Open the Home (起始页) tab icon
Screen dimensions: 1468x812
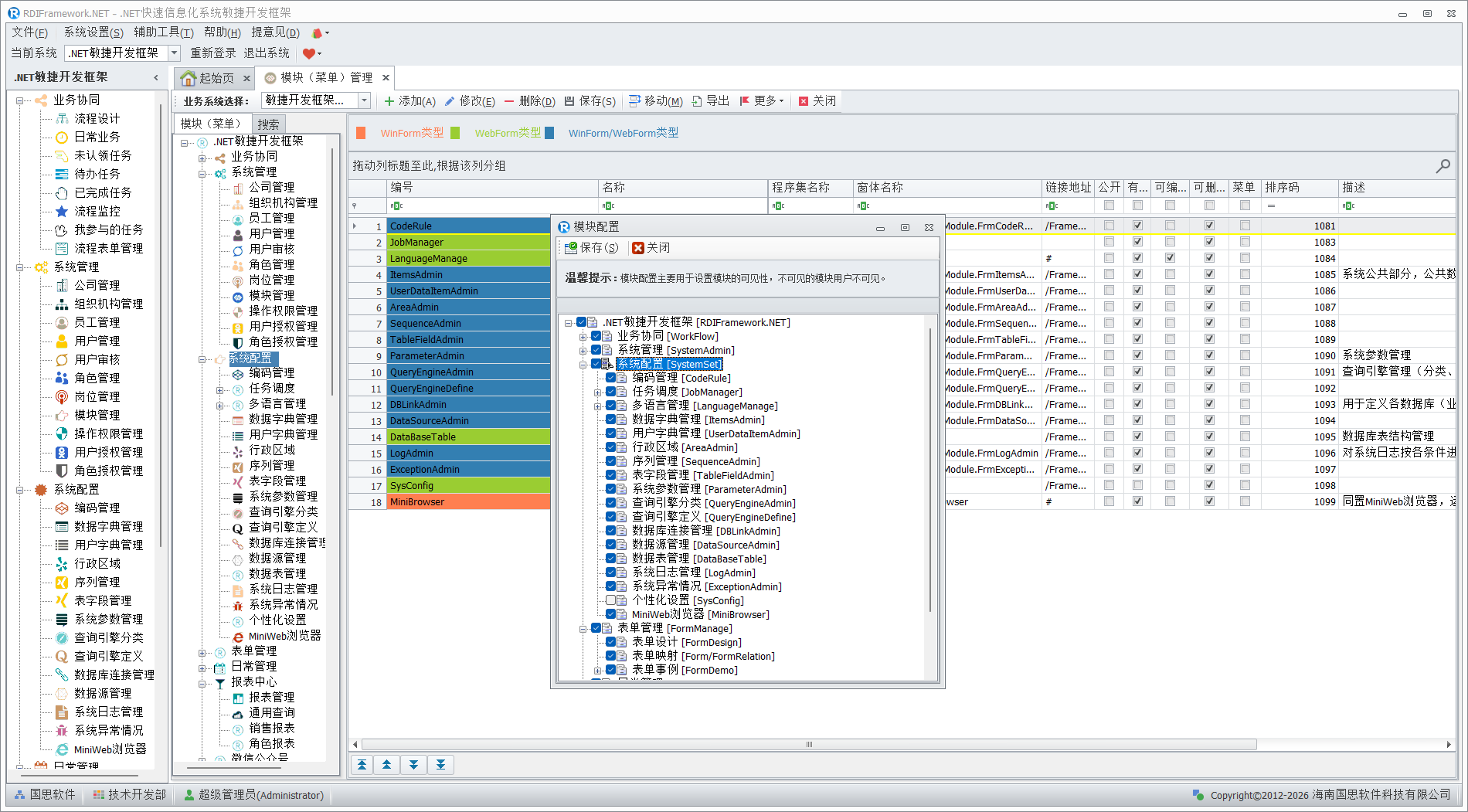188,78
